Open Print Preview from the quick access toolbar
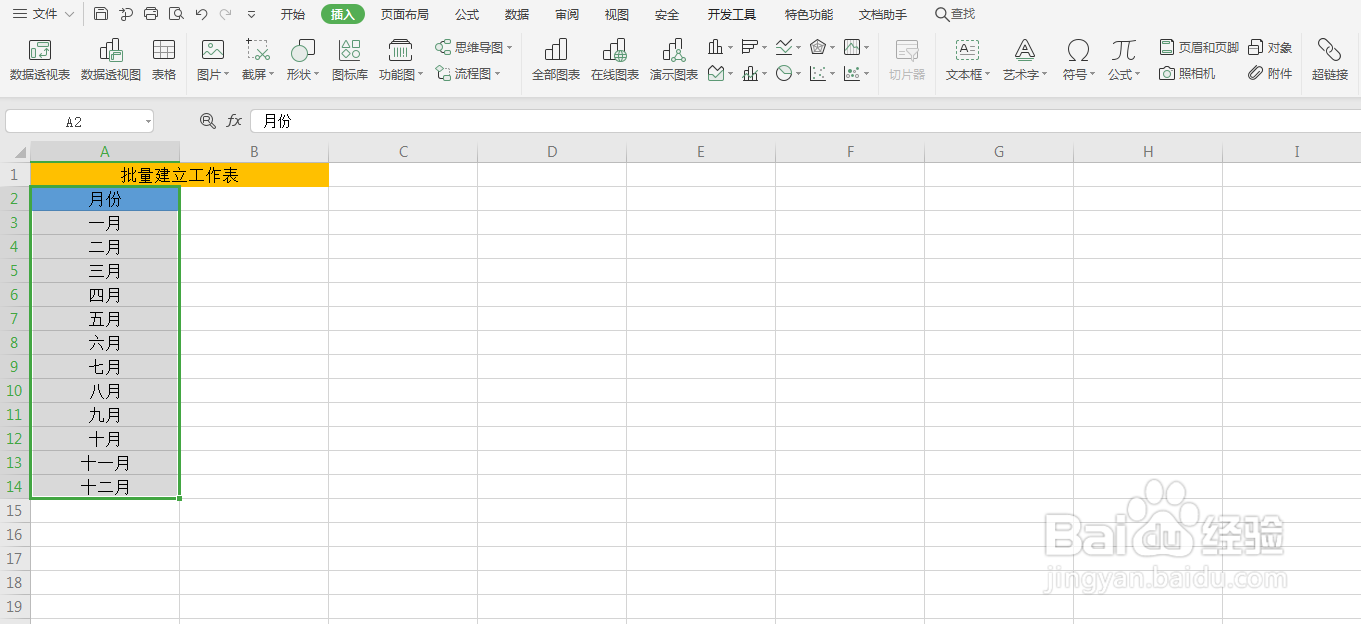The width and height of the screenshot is (1361, 624). tap(176, 14)
